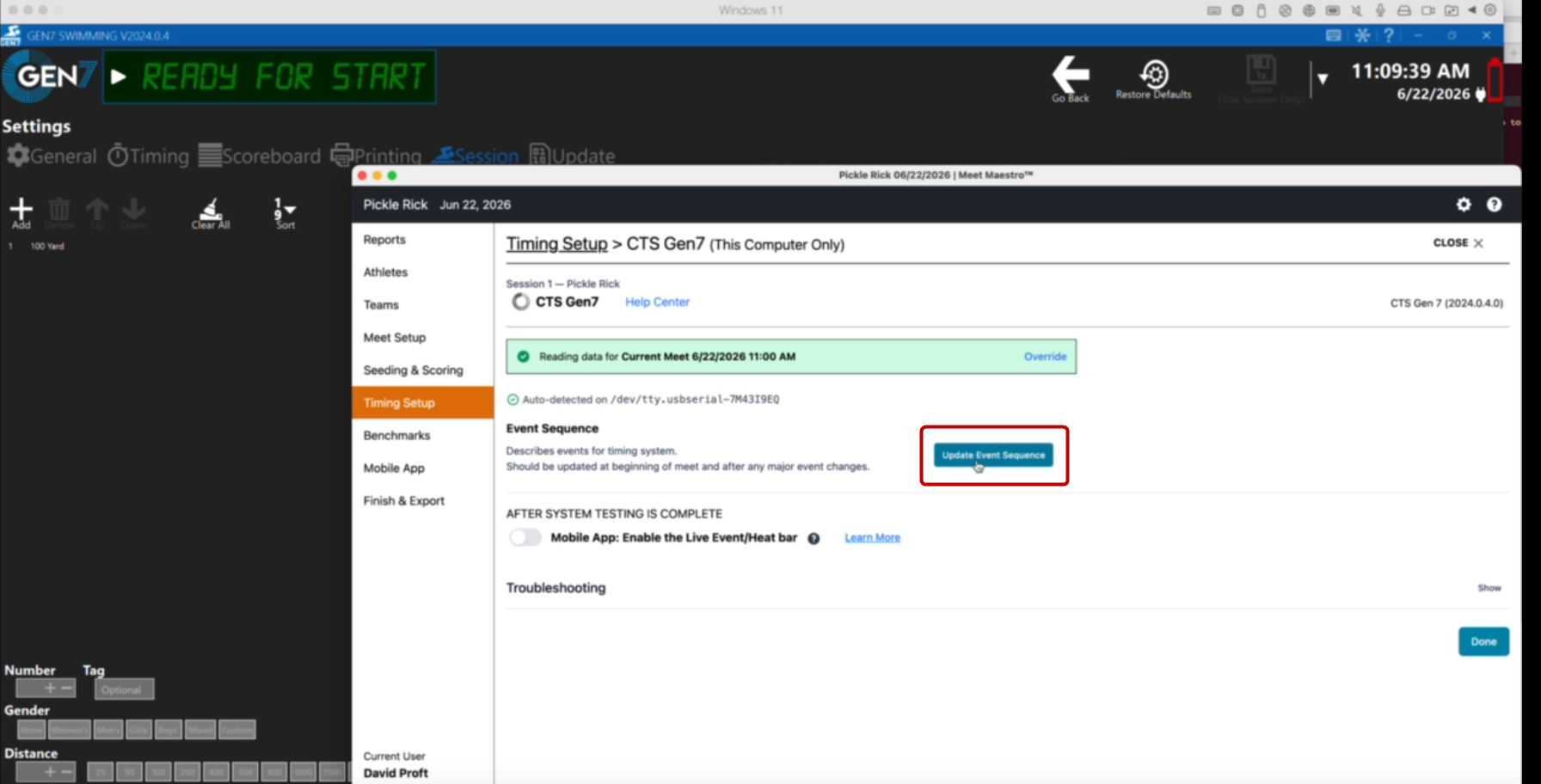Click the Clear All broom icon
This screenshot has width=1541, height=784.
tap(210, 209)
